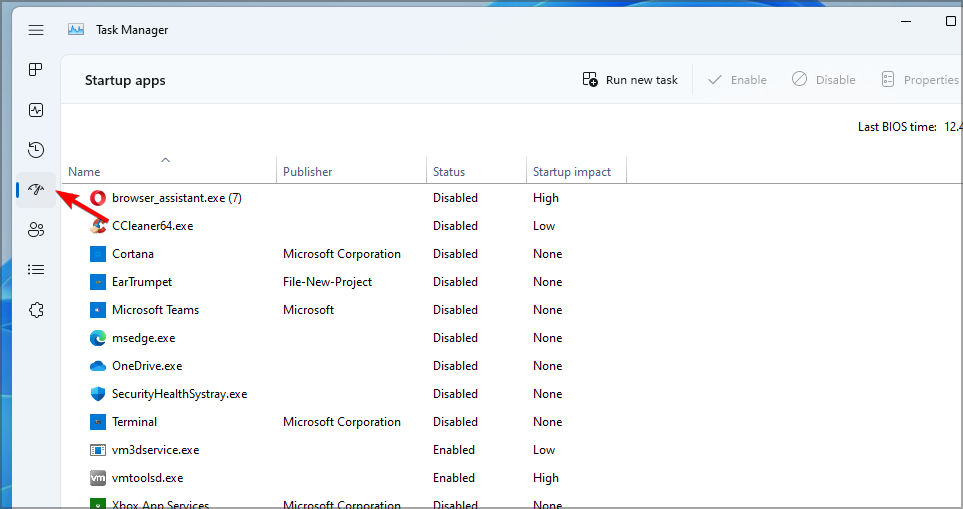This screenshot has width=963, height=509.
Task: Click the Cortana app icon
Action: pos(98,254)
